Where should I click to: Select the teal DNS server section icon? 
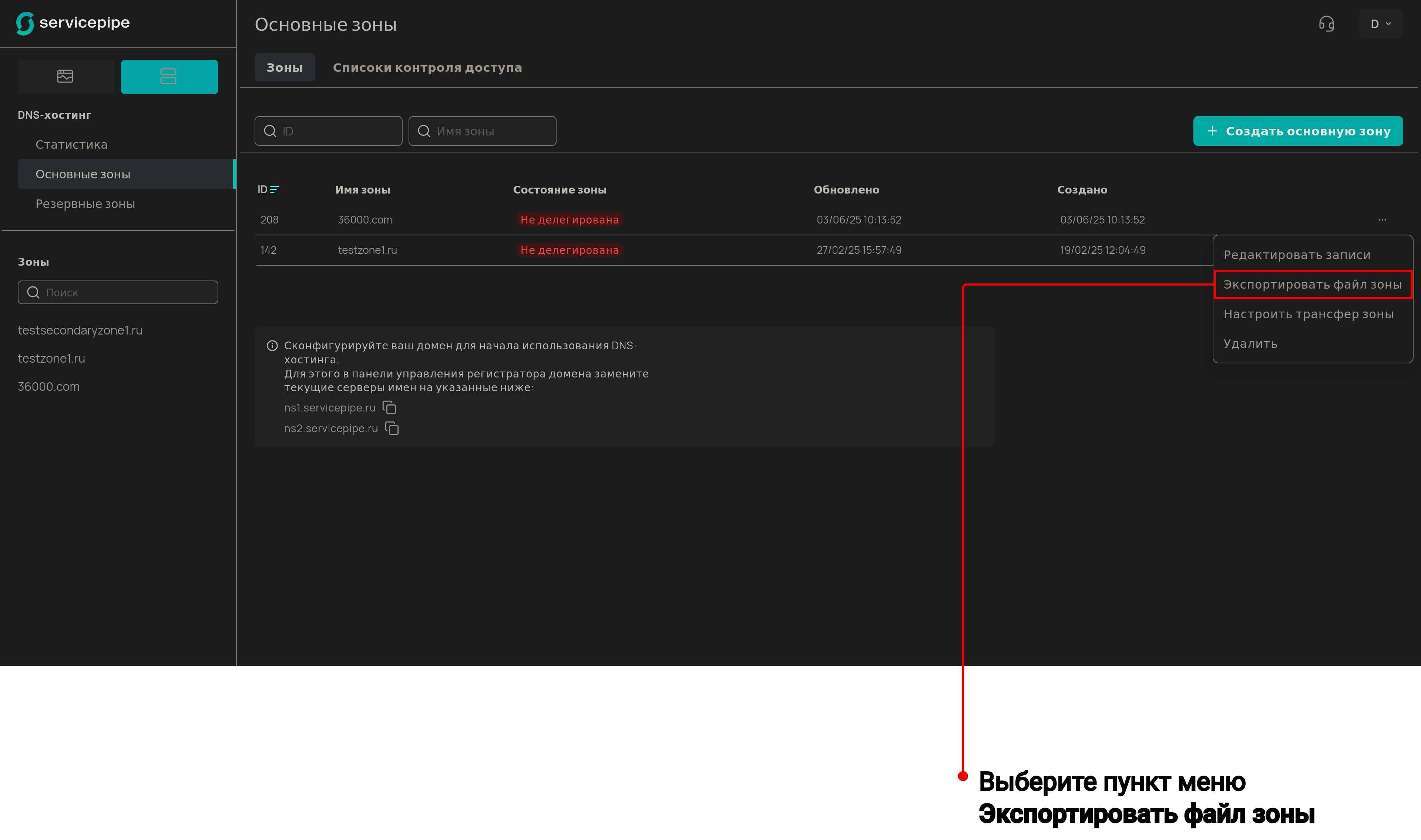click(x=169, y=77)
